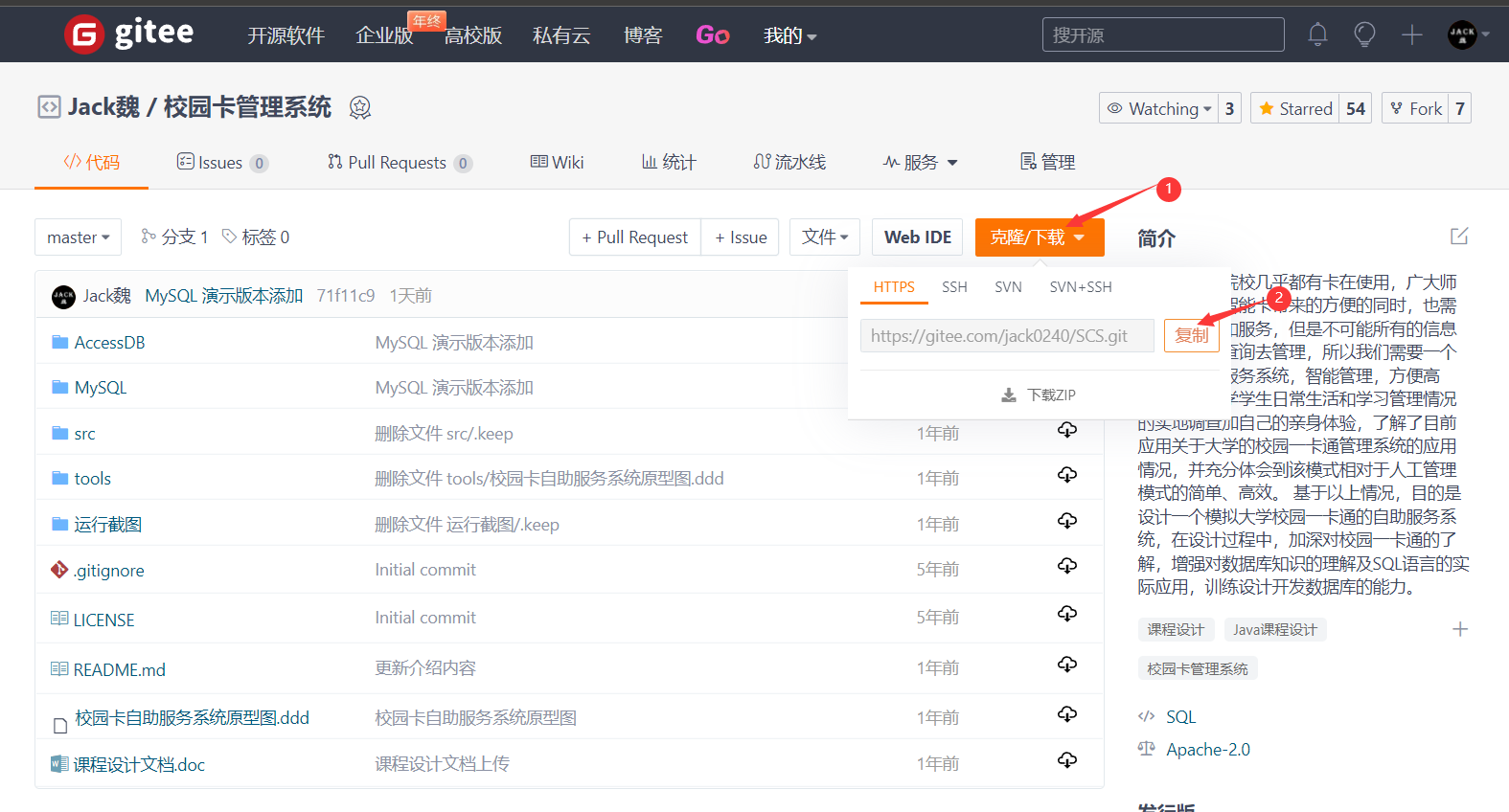Open the user avatar menu
This screenshot has height=812, width=1509.
1468,34
